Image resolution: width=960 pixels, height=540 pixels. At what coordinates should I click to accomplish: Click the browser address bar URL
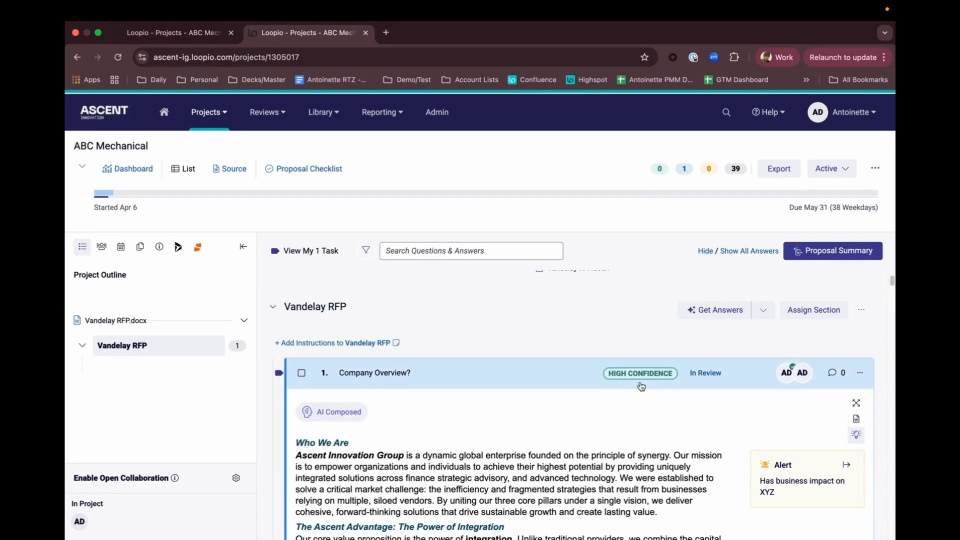tap(227, 57)
